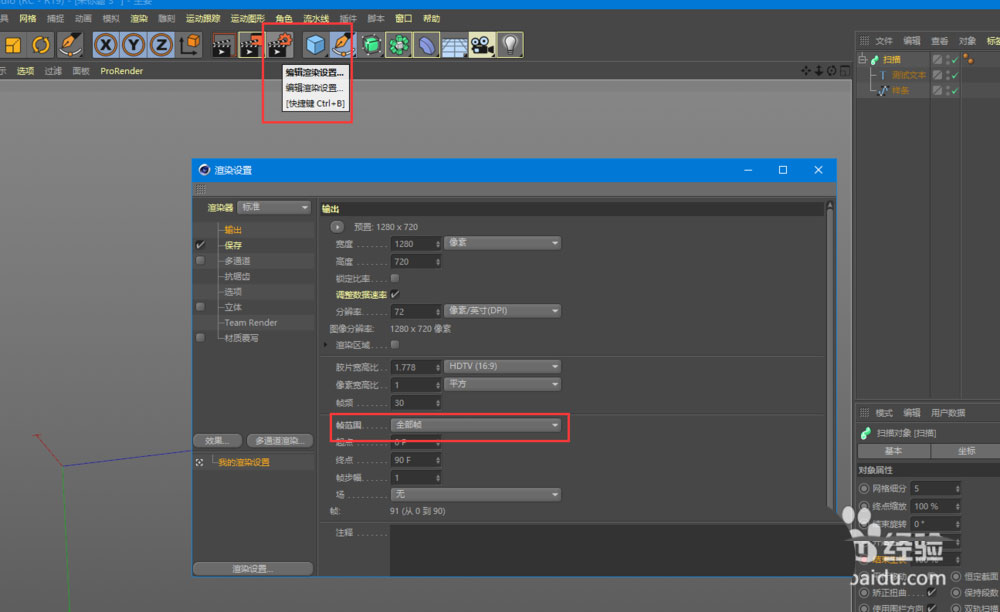The height and width of the screenshot is (612, 1000).
Task: Add a camera from the toolbar
Action: click(x=482, y=45)
